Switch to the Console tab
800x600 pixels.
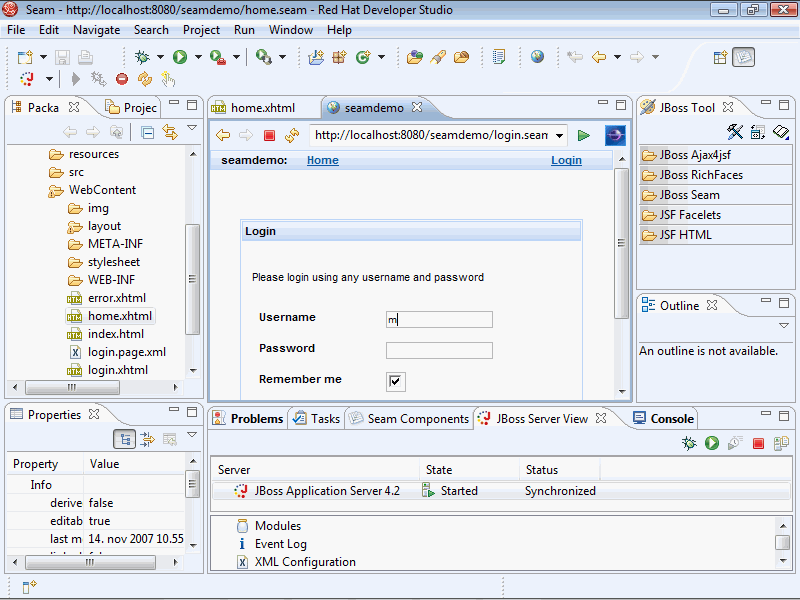pyautogui.click(x=664, y=419)
